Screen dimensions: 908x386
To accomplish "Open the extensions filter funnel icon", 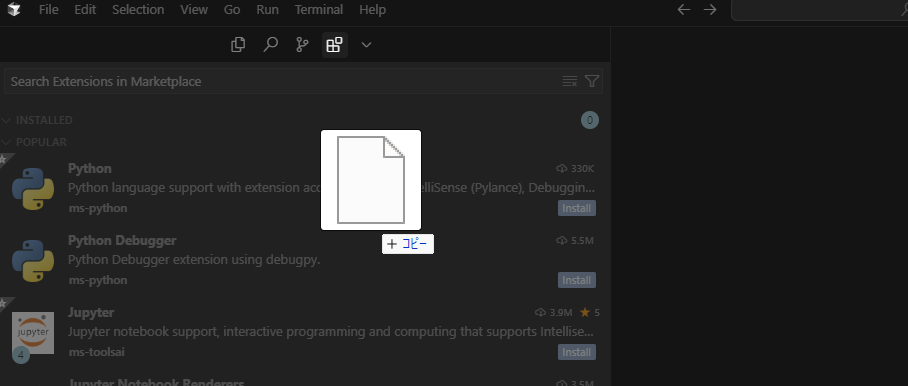I will click(591, 81).
